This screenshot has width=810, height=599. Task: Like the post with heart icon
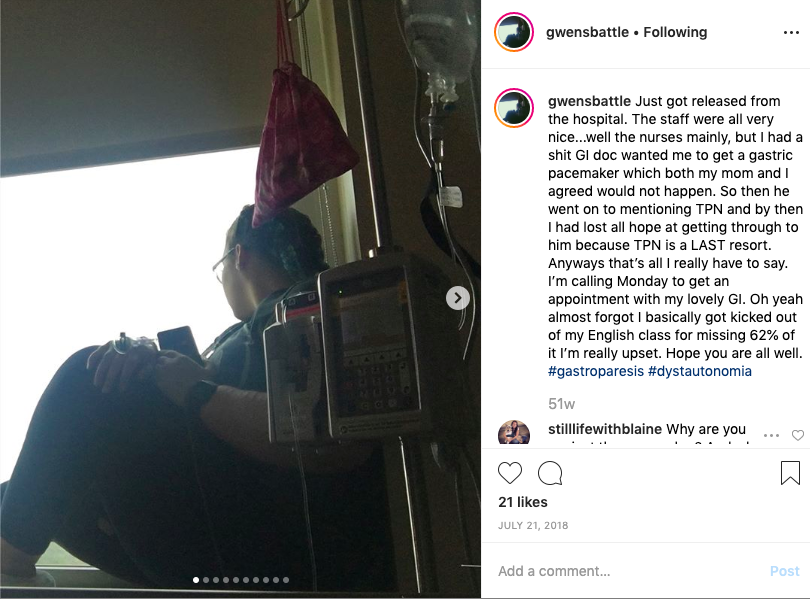coord(509,472)
